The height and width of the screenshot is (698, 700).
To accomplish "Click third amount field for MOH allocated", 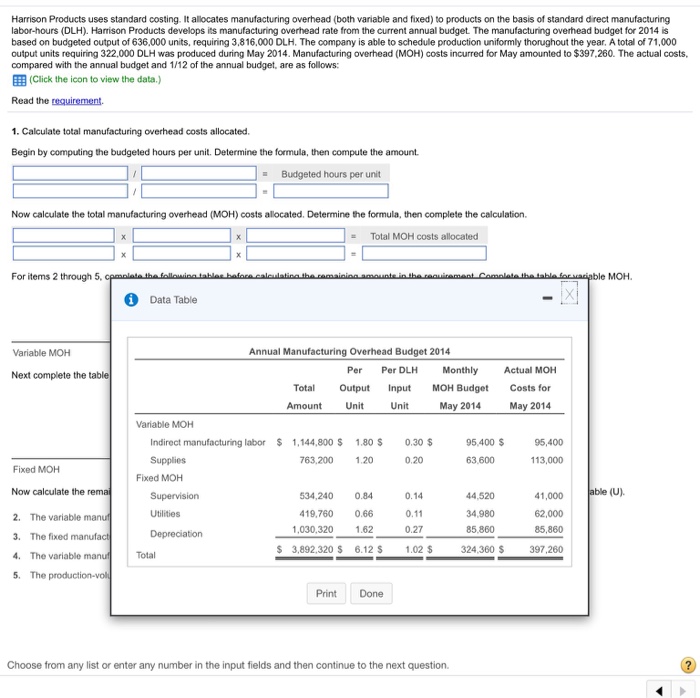I will (x=296, y=253).
